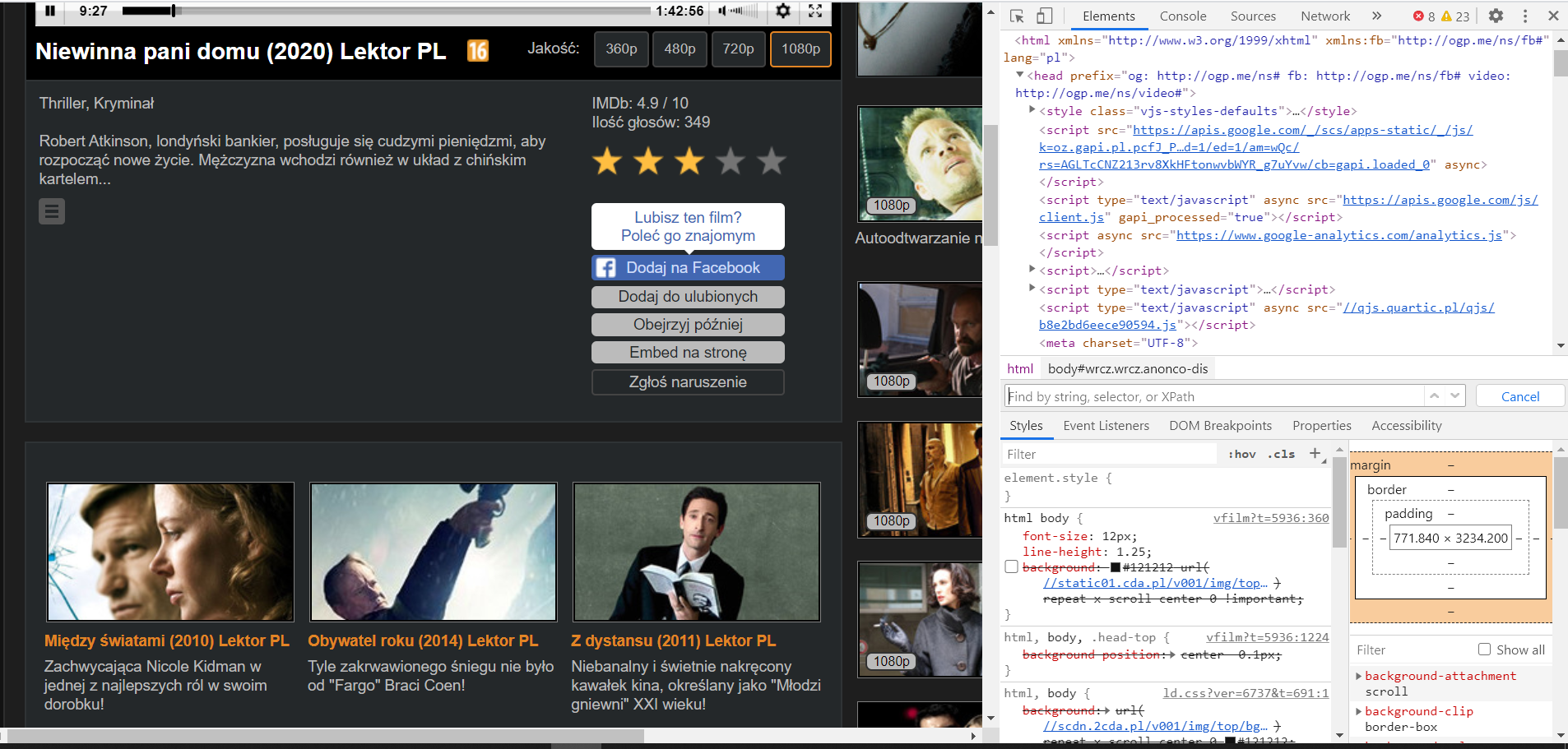Open DOM Breakpoints tab
Viewport: 1568px width, 749px height.
point(1220,425)
